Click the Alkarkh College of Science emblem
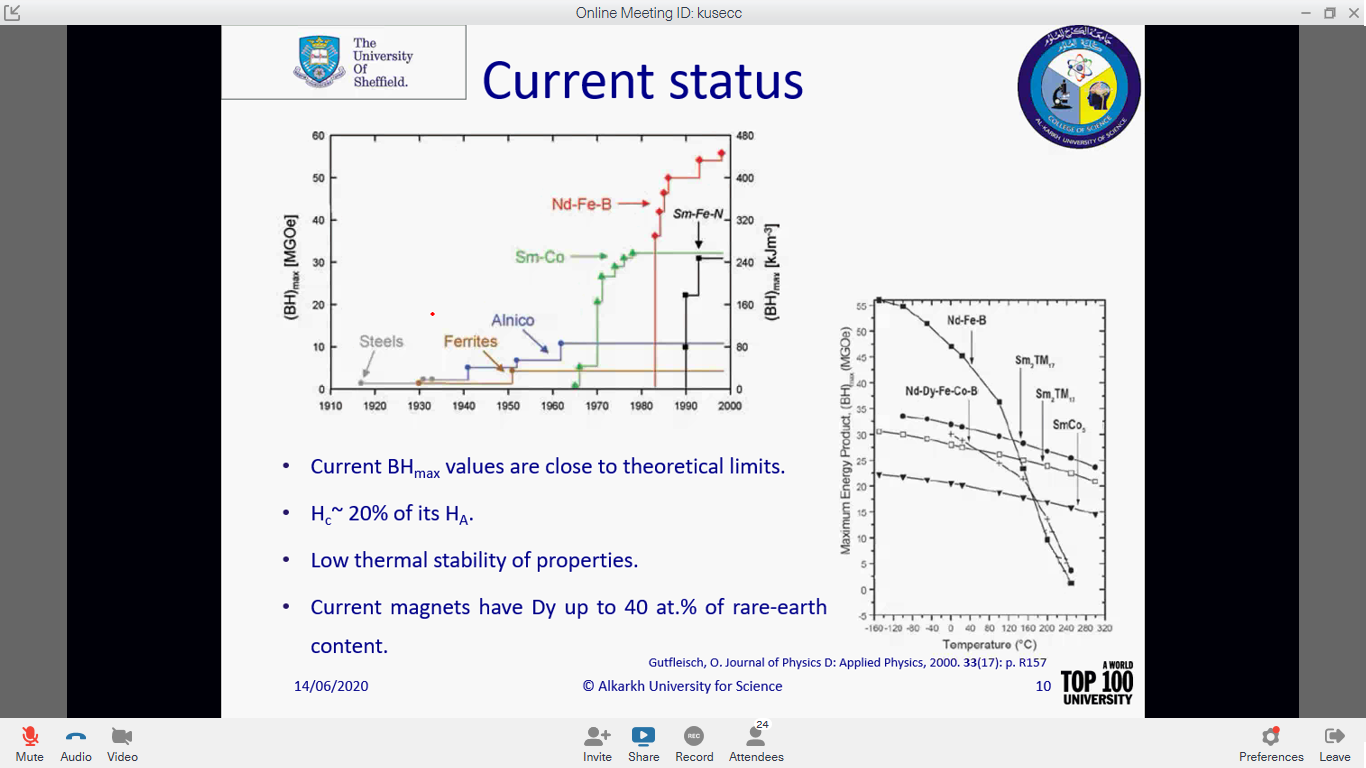Screen dimensions: 1366x768 coord(1079,87)
